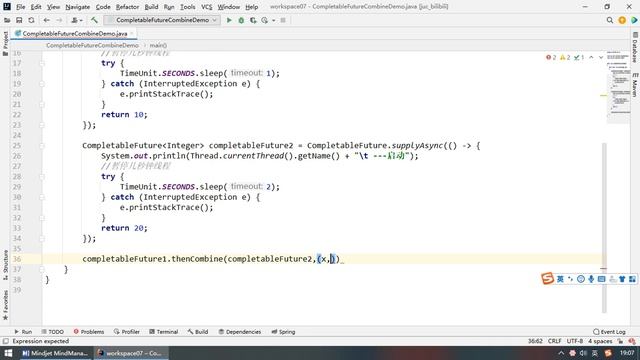Click the line:column position 36:62 indicator
The width and height of the screenshot is (640, 360).
(x=535, y=341)
